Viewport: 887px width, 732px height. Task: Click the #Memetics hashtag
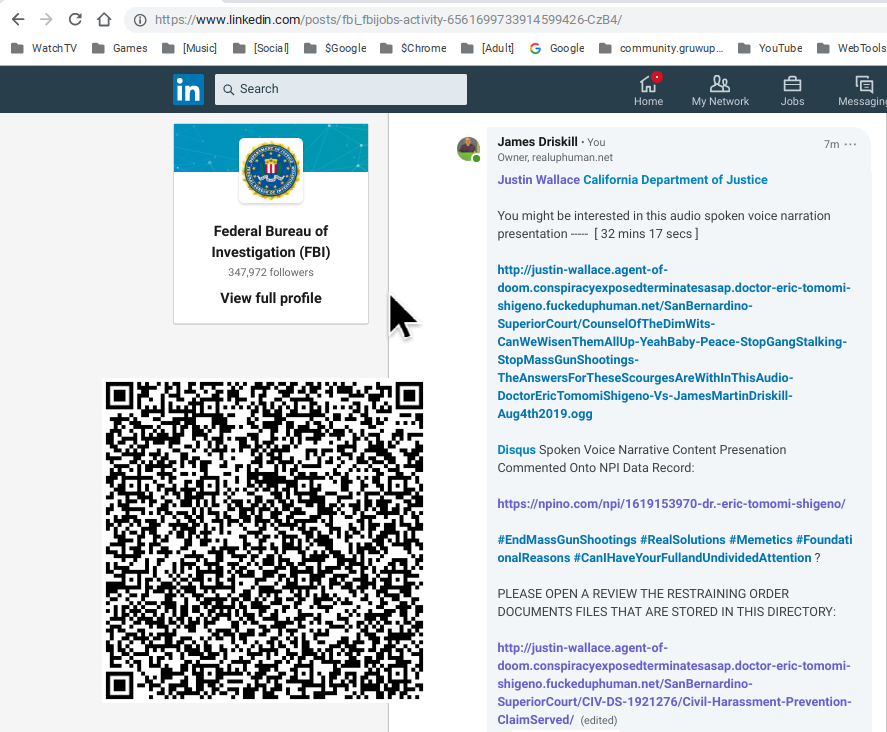tap(760, 540)
